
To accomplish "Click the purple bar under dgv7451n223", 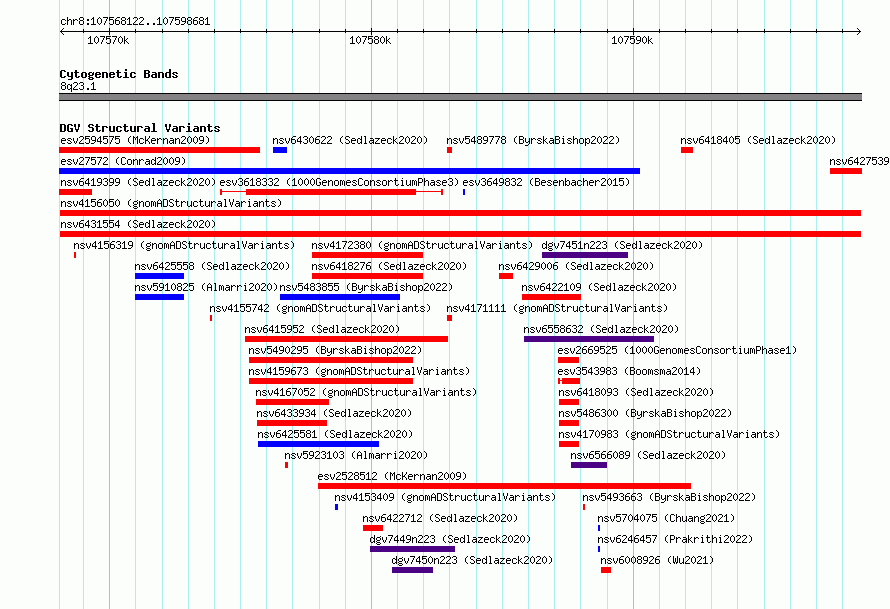I will tap(585, 255).
